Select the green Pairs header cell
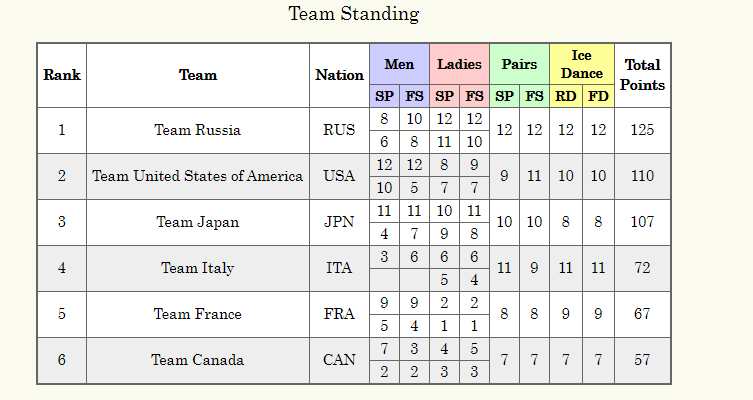Viewport: 753px width, 400px height. tap(519, 64)
